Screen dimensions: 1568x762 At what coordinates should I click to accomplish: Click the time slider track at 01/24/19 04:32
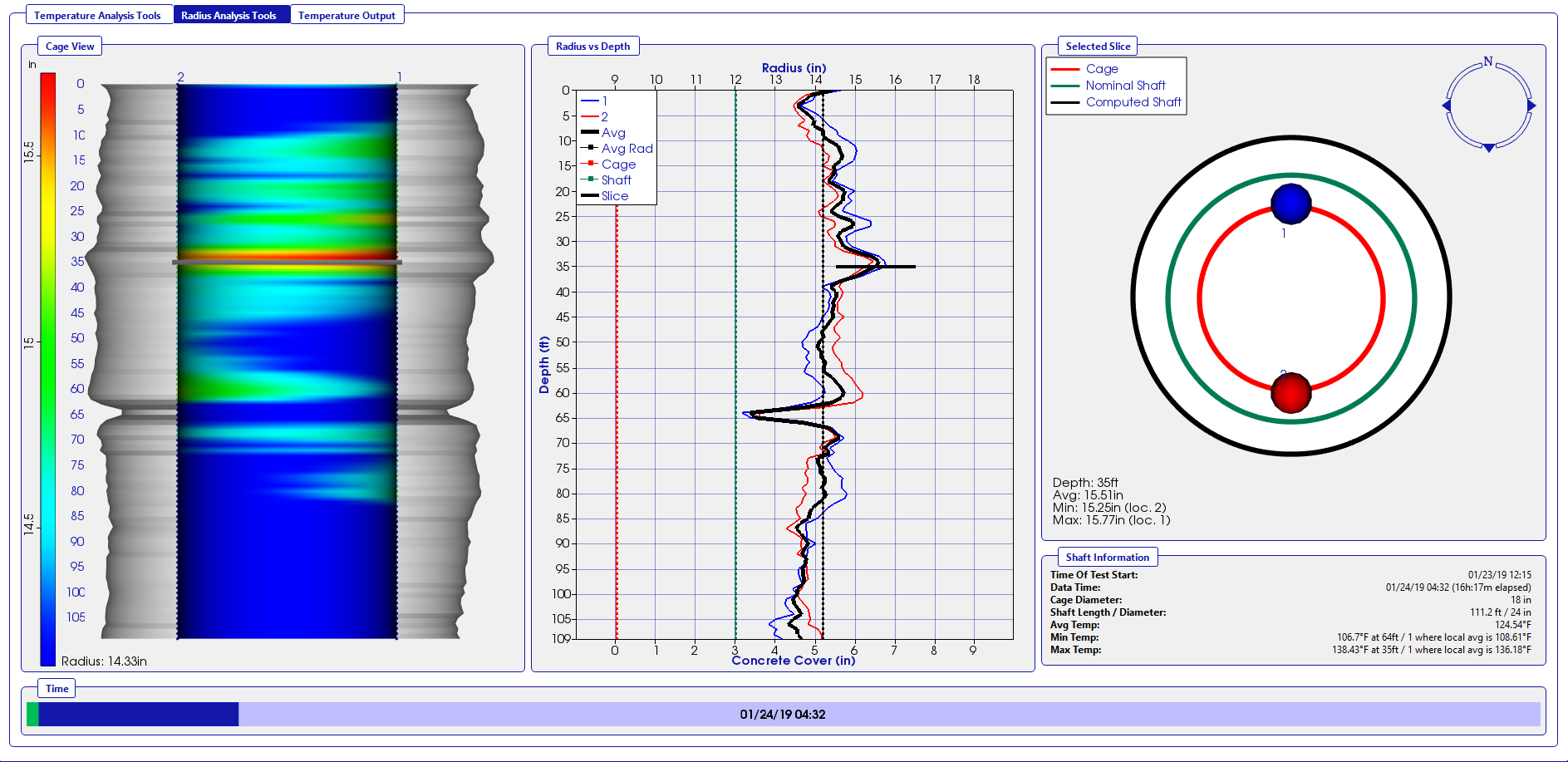[783, 715]
